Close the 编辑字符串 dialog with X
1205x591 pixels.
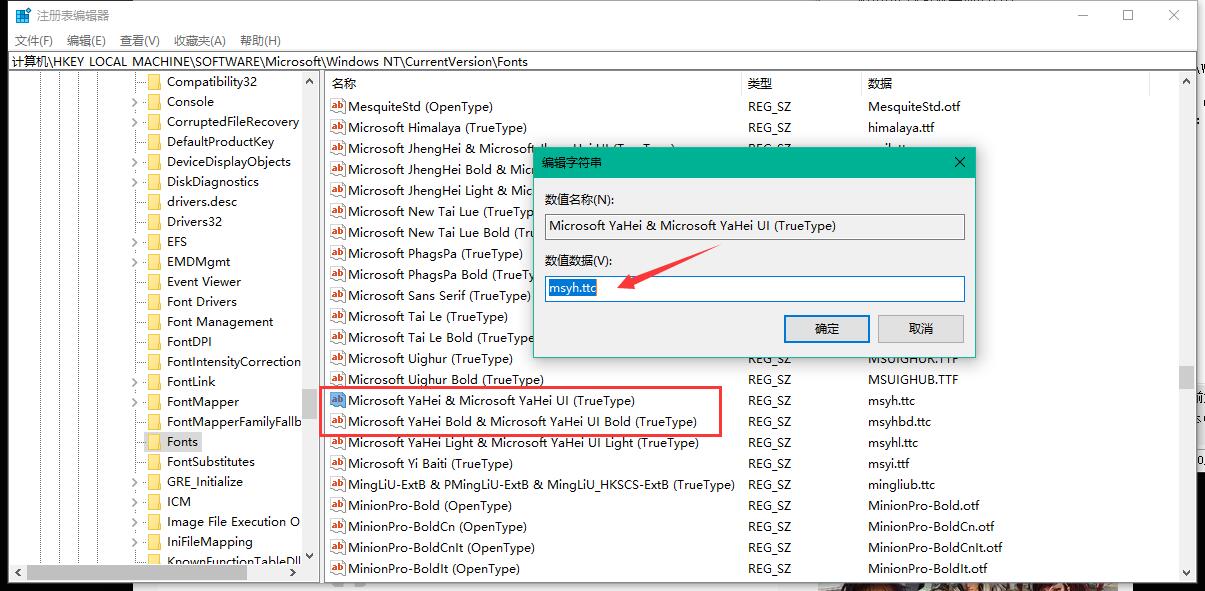tap(960, 162)
